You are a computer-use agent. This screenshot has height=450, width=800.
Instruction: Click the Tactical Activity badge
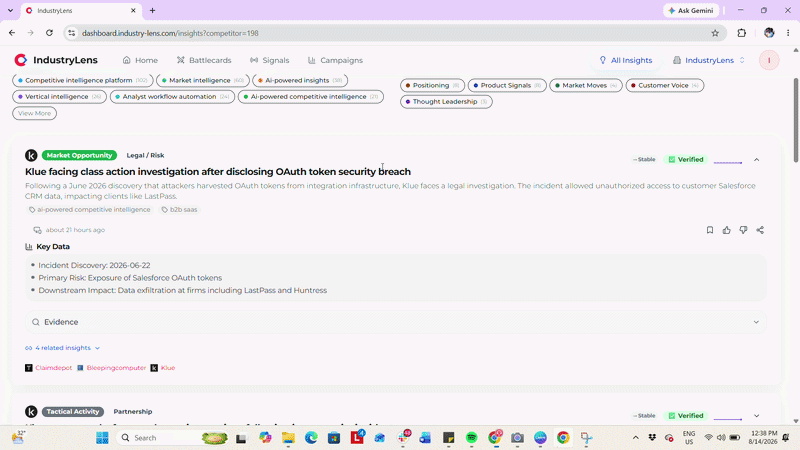coord(72,411)
